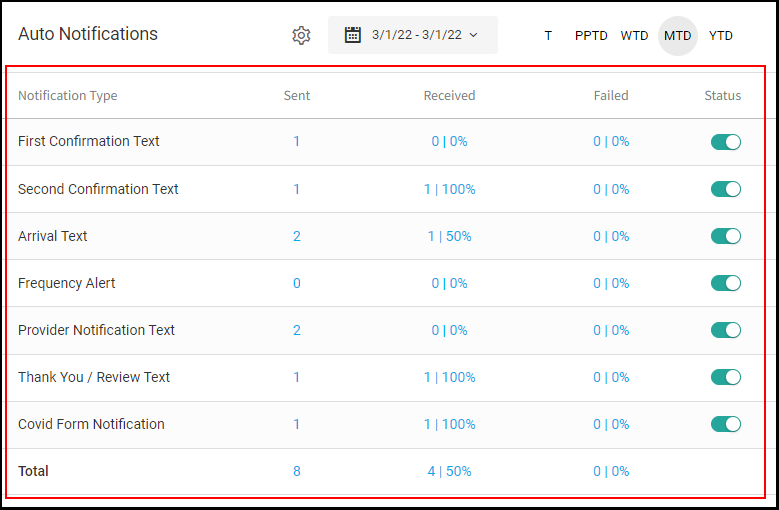The width and height of the screenshot is (779, 510).
Task: Select the WTD period tab
Action: (x=634, y=36)
